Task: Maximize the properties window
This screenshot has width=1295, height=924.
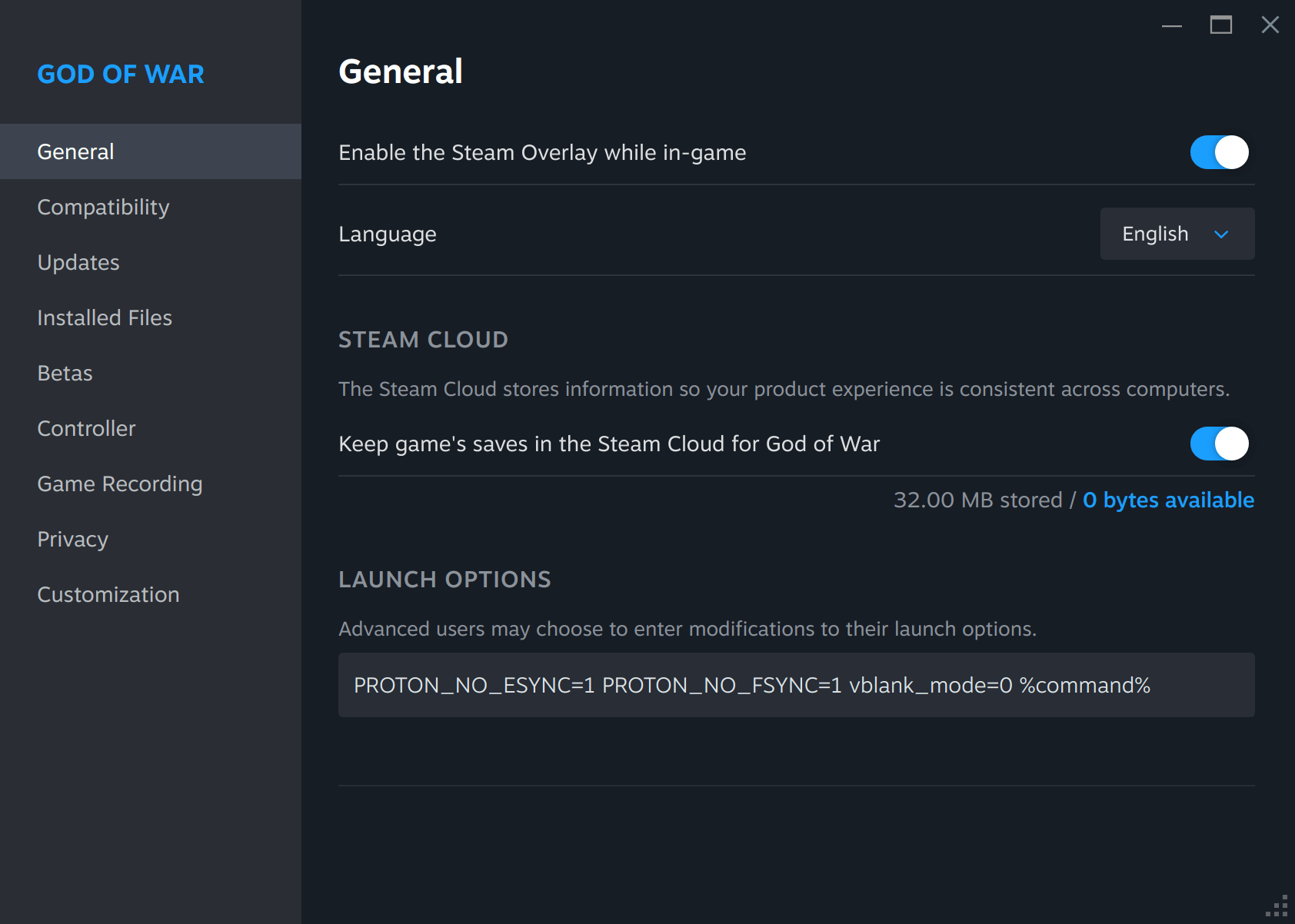Action: (1221, 25)
